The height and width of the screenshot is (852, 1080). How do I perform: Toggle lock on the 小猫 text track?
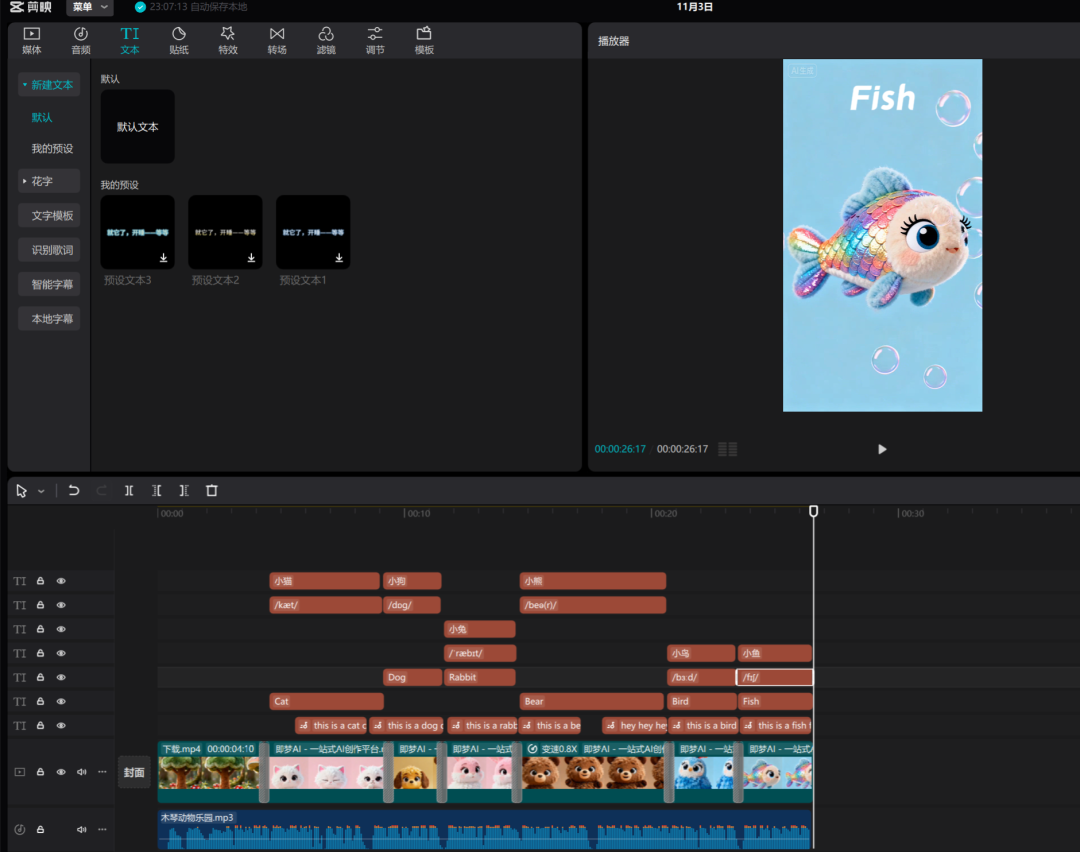pyautogui.click(x=41, y=581)
